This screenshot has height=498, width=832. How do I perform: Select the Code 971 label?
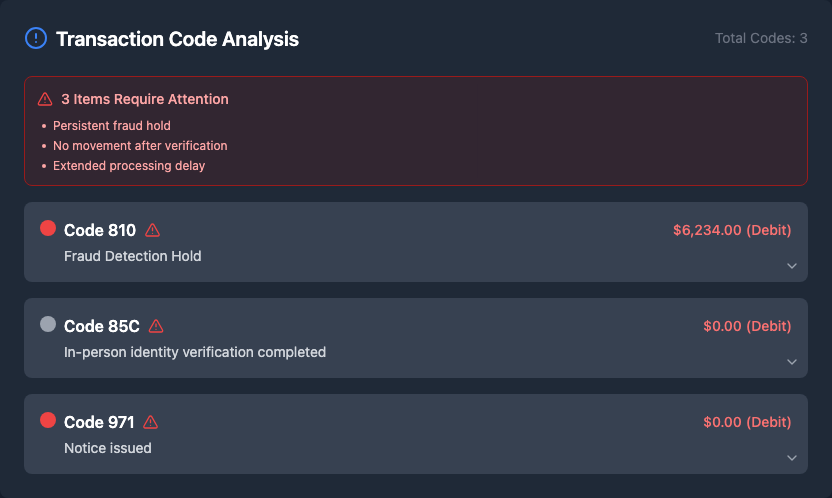click(99, 422)
